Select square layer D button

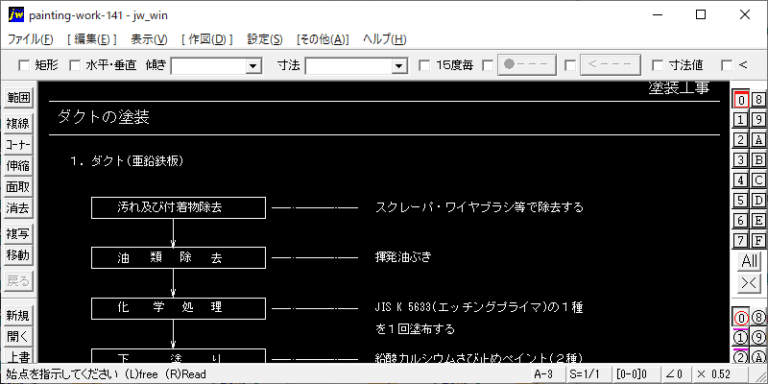(759, 200)
